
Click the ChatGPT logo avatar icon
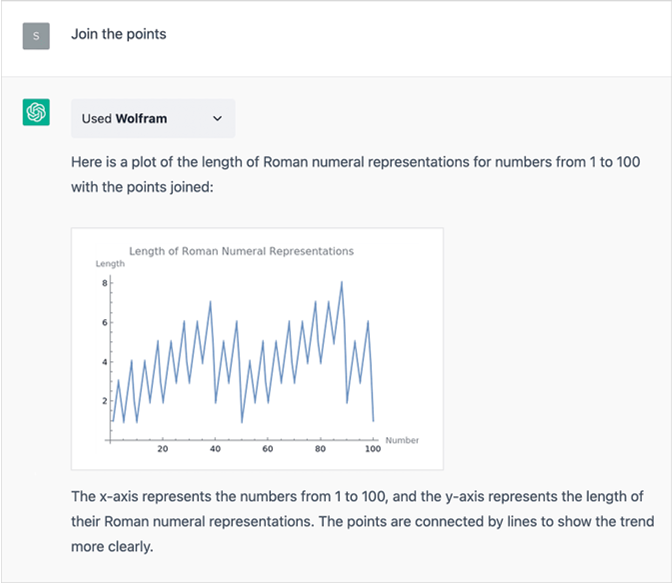[36, 112]
